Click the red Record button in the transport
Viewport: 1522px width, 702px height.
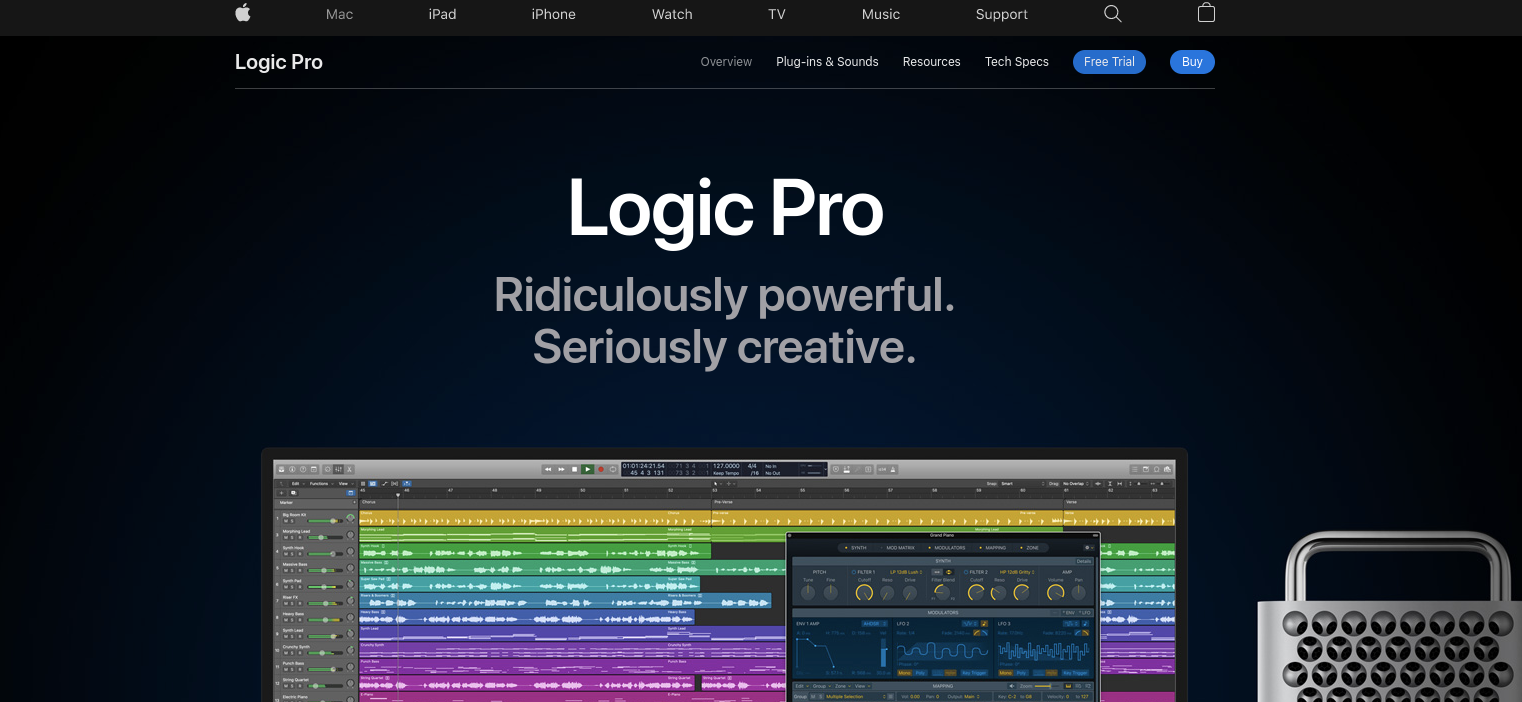tap(601, 469)
